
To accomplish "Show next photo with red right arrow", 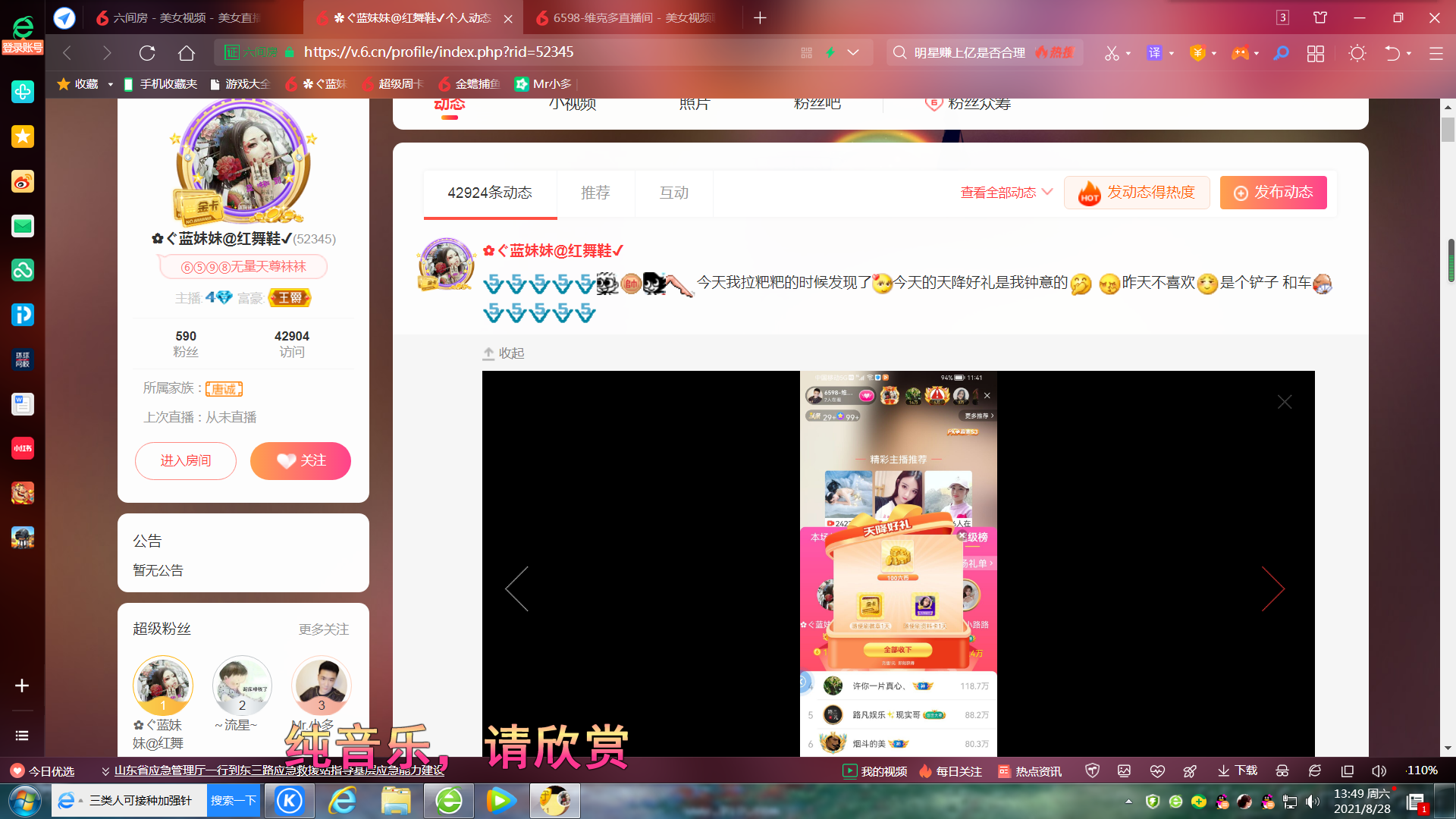I will point(1273,588).
